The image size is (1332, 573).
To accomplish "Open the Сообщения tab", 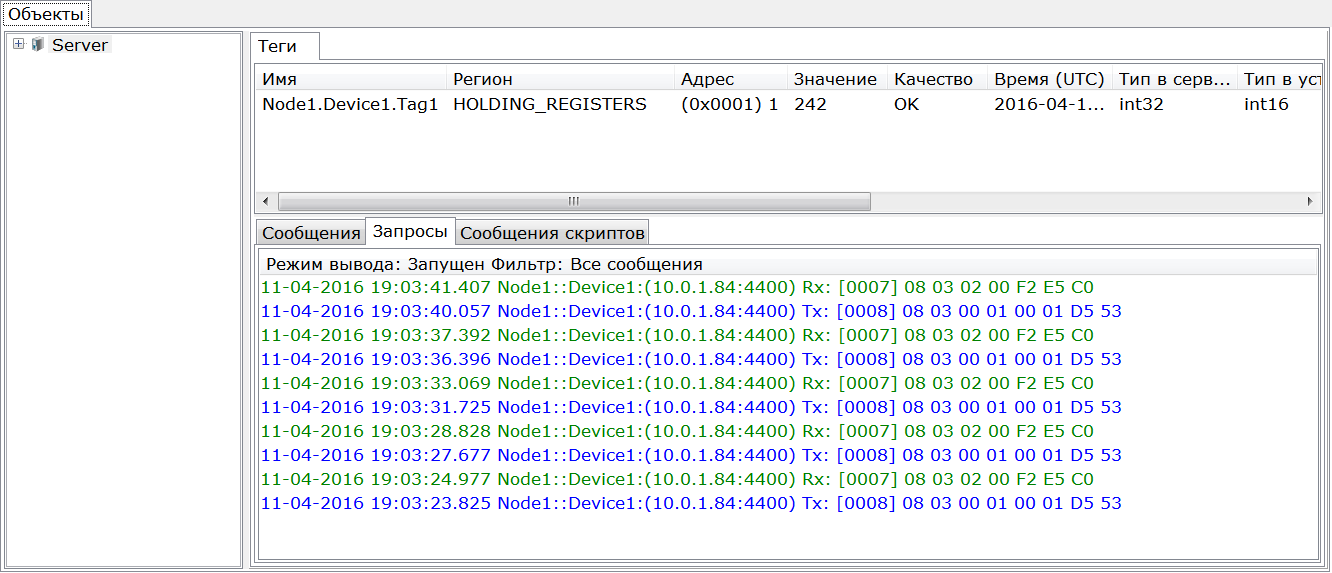I will [x=311, y=233].
